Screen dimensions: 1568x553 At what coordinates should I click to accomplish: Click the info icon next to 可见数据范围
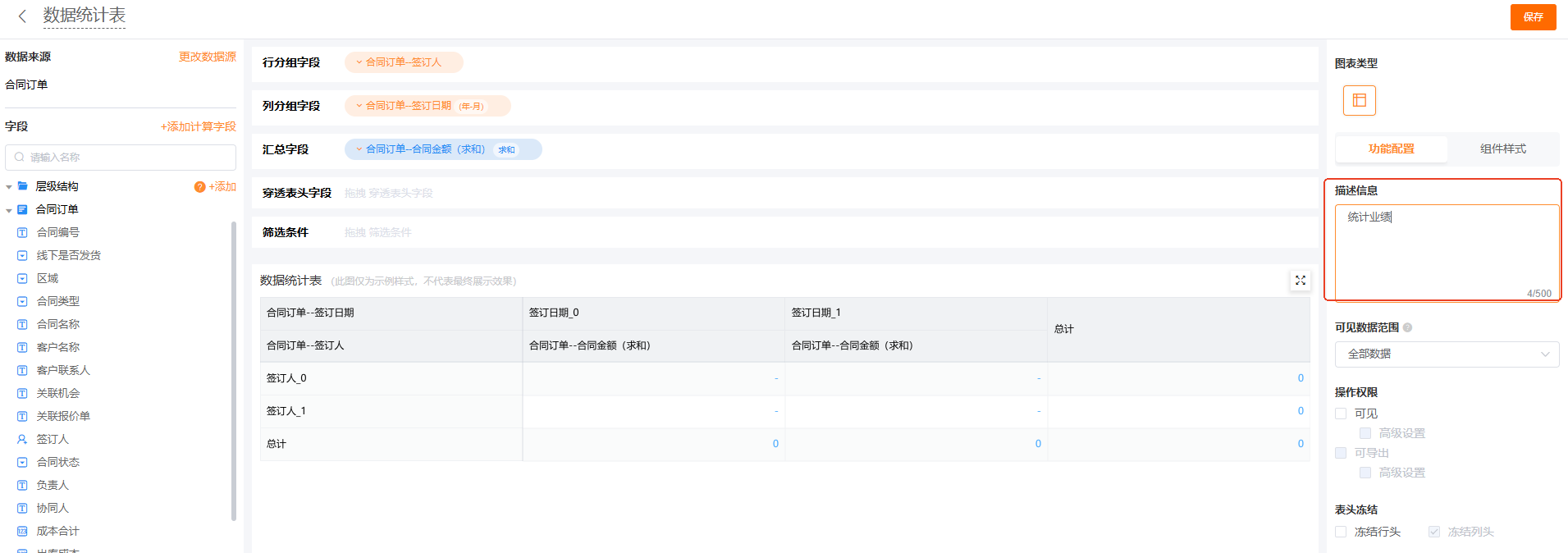(x=1408, y=327)
